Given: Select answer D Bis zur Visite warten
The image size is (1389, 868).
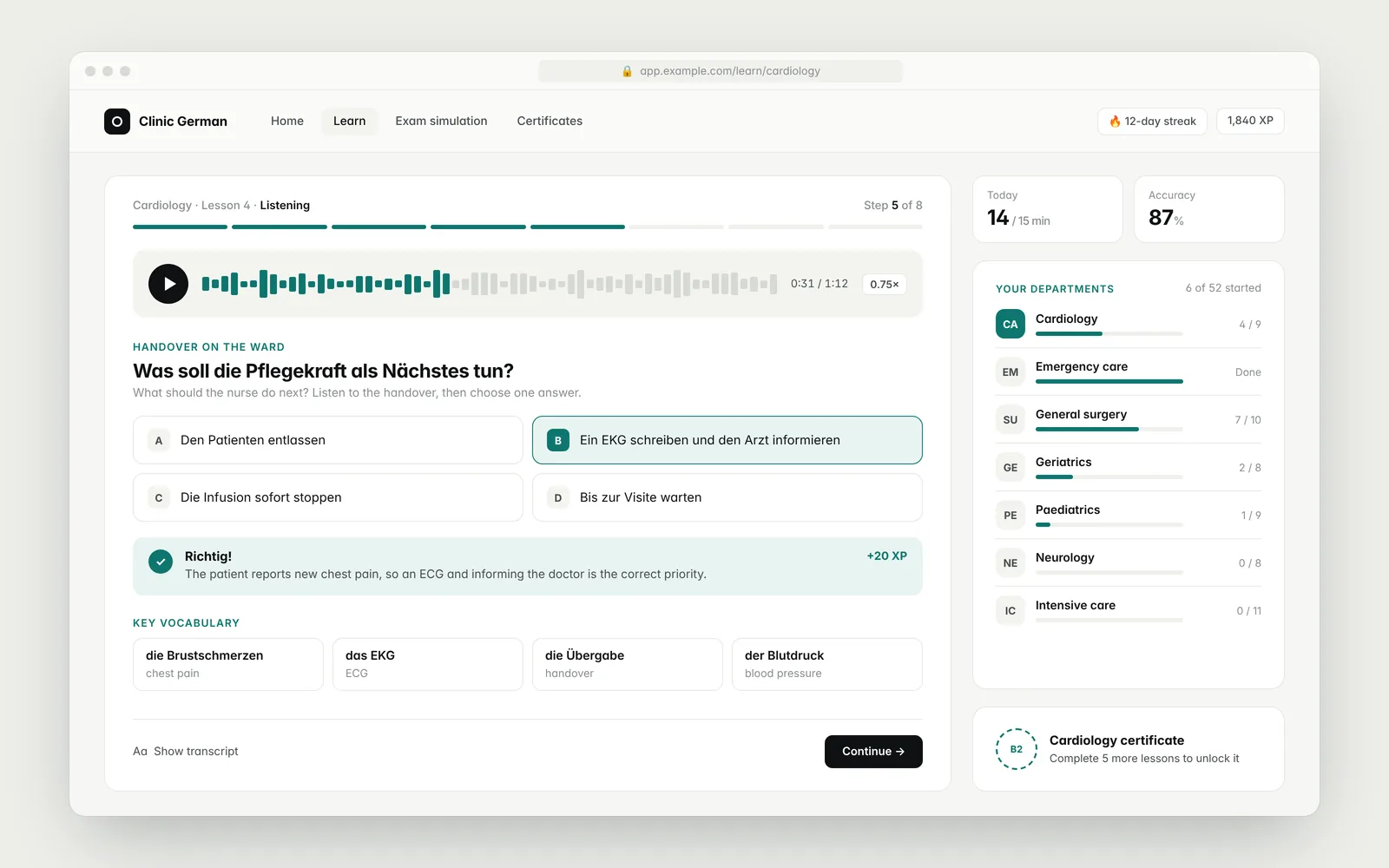Looking at the screenshot, I should point(727,497).
